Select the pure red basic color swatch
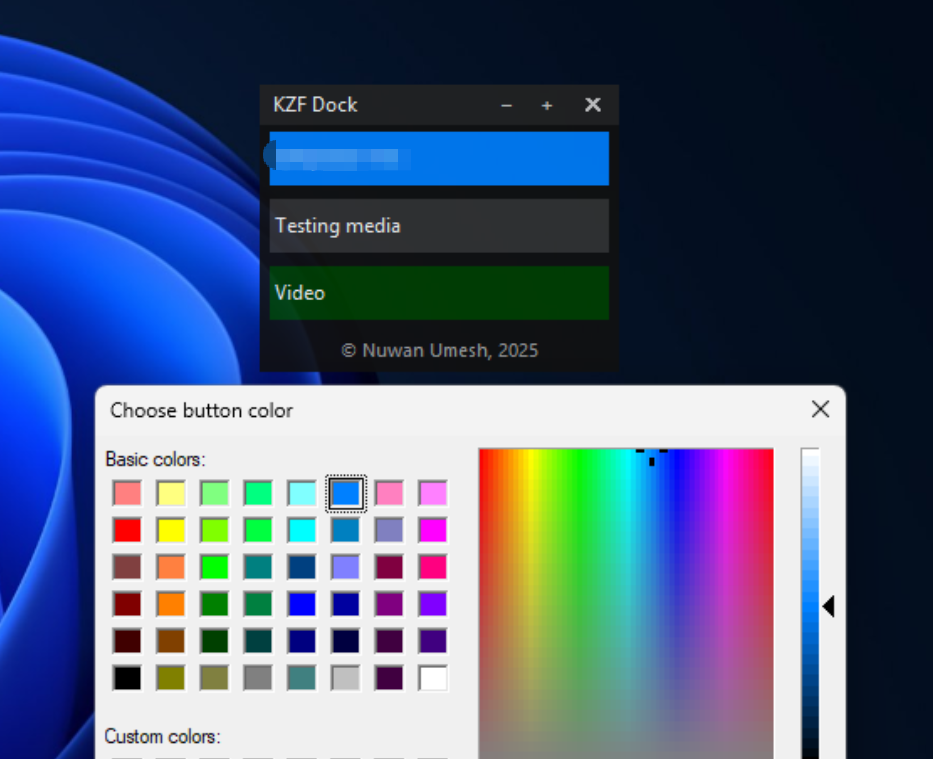The image size is (933, 759). [126, 529]
